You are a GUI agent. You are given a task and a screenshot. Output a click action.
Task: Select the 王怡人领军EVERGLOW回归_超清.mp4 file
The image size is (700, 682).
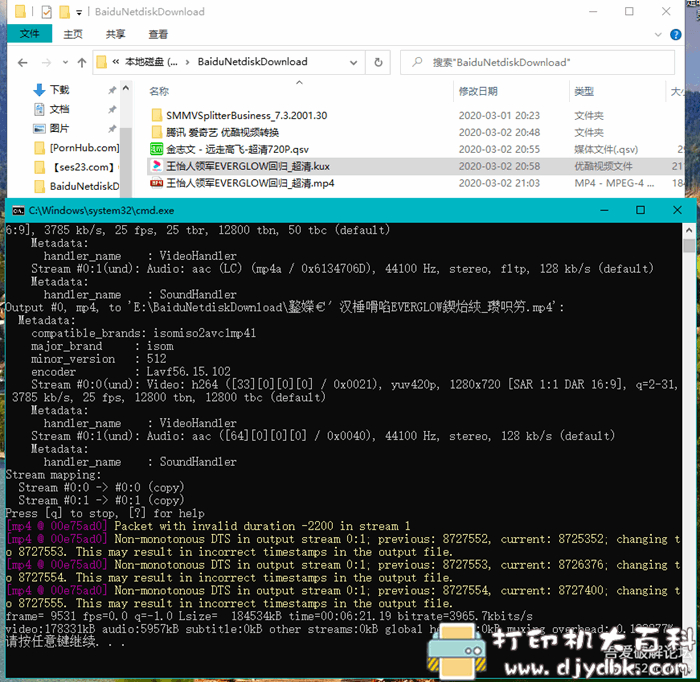coord(250,183)
